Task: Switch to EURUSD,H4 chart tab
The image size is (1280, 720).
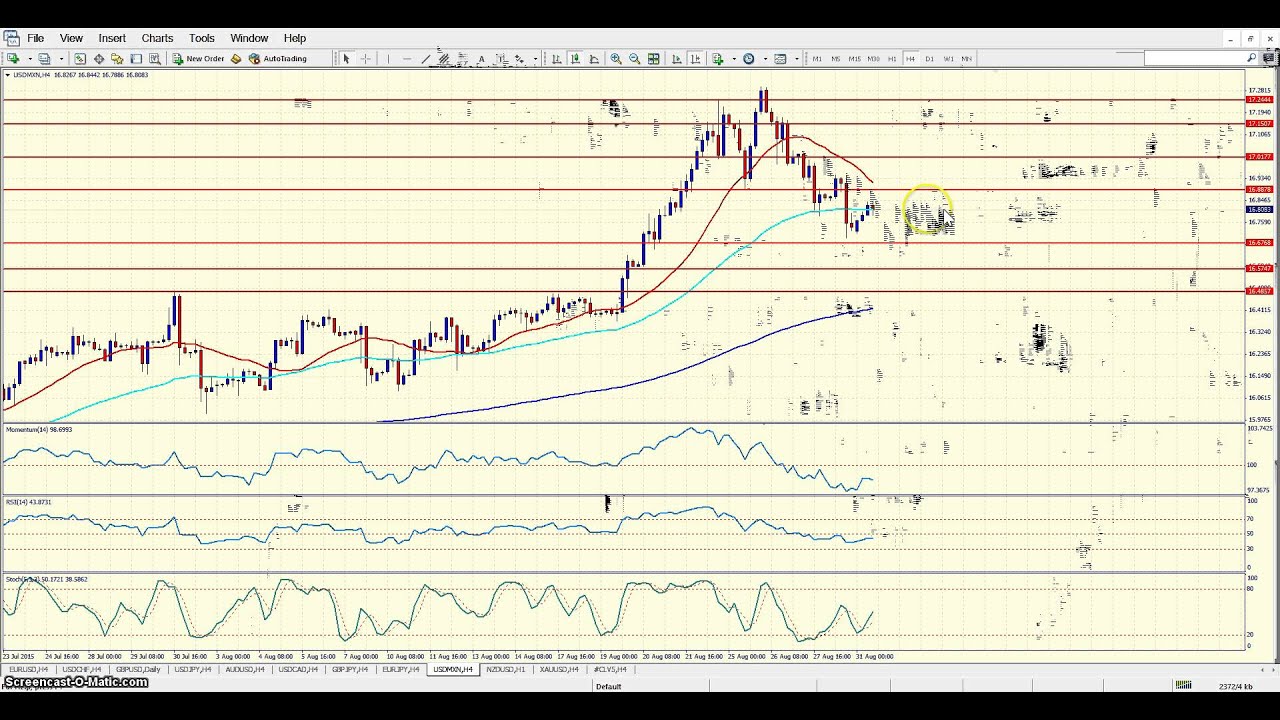Action: click(28, 669)
